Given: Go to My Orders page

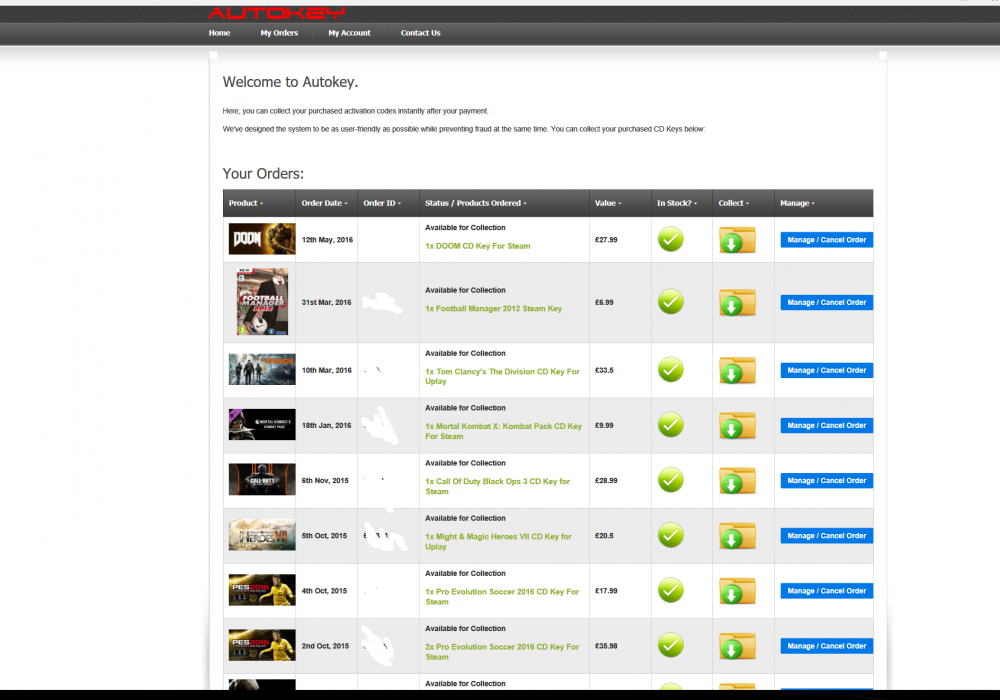Looking at the screenshot, I should pos(279,33).
